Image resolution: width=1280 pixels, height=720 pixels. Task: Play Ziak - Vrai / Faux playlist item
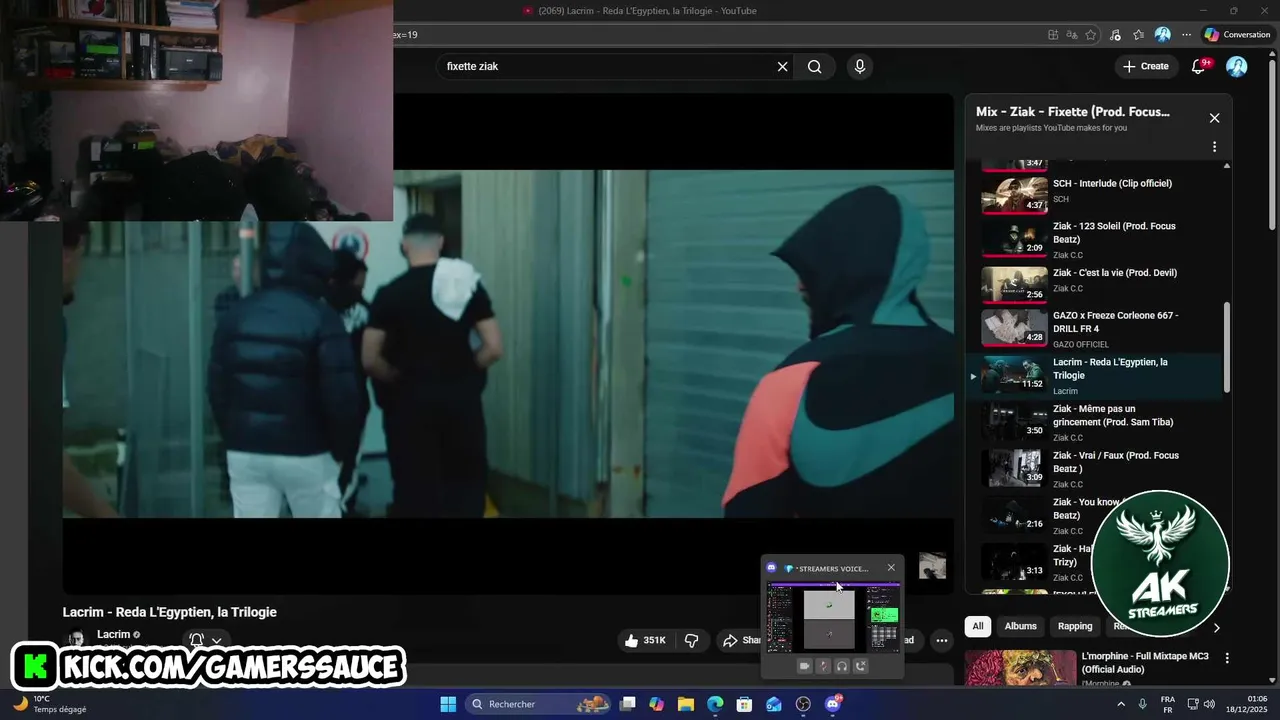tap(1095, 469)
